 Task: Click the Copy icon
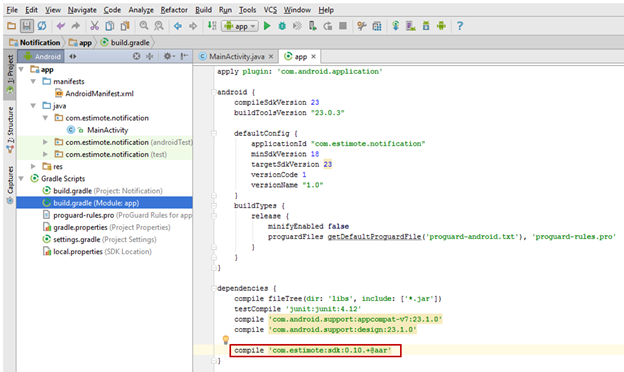click(x=109, y=26)
